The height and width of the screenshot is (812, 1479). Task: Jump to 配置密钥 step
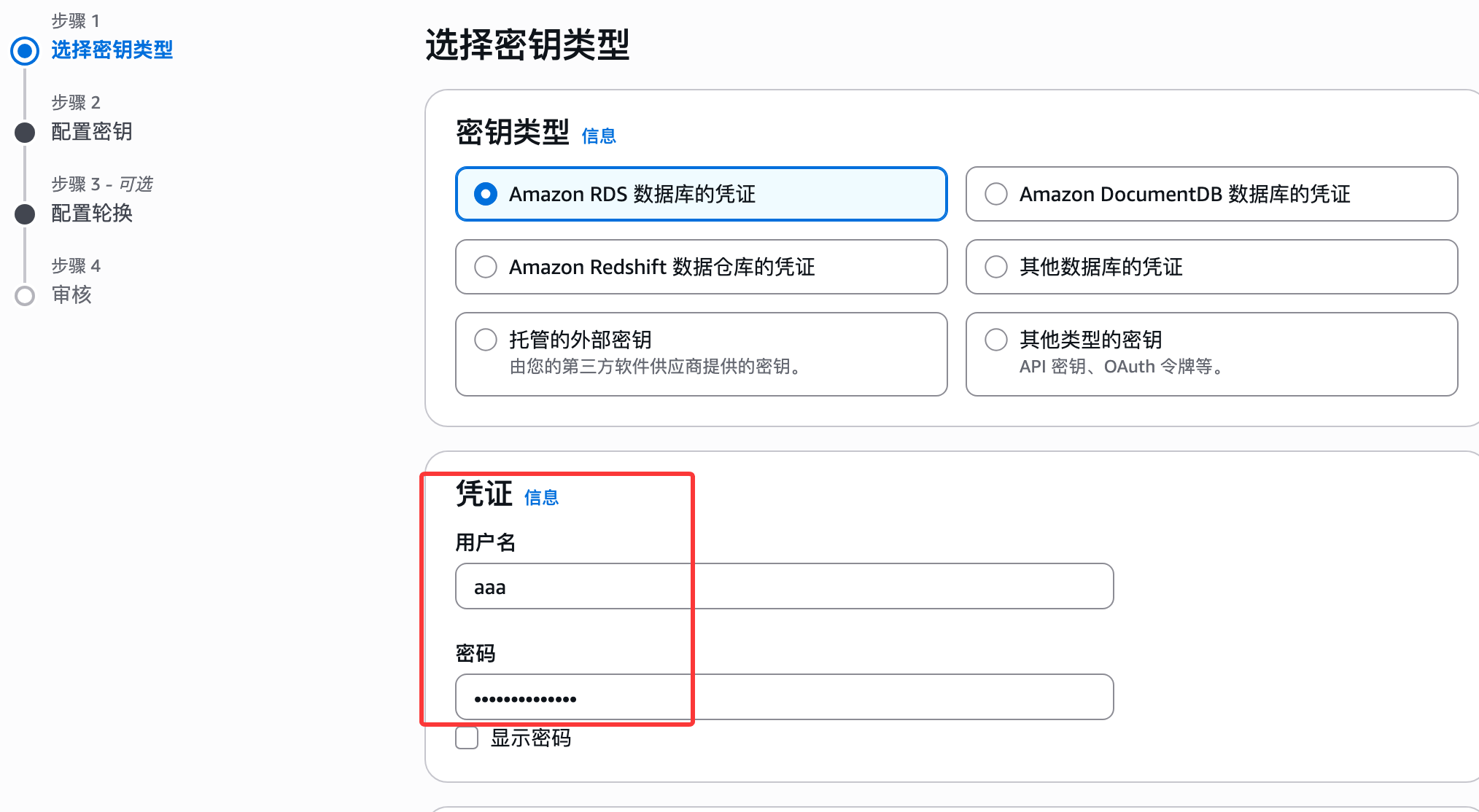coord(92,132)
